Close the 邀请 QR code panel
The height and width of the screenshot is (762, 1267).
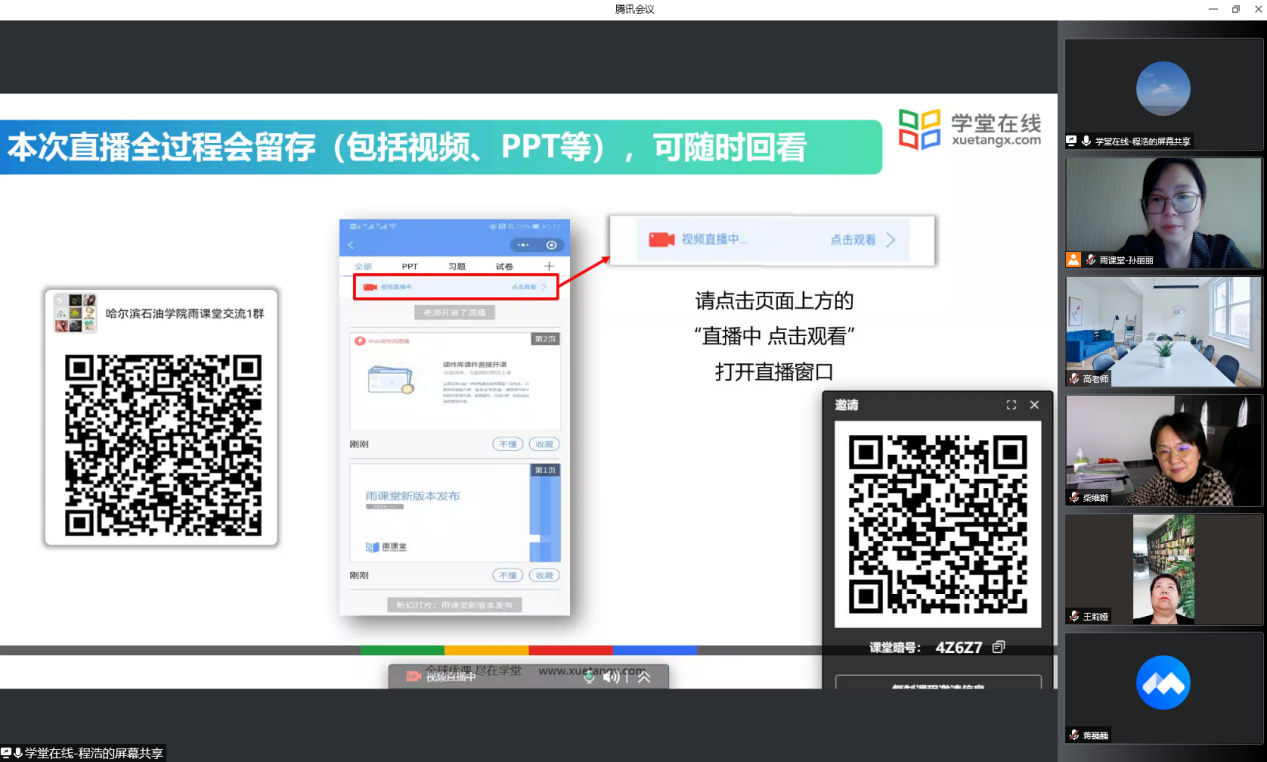pos(1034,405)
